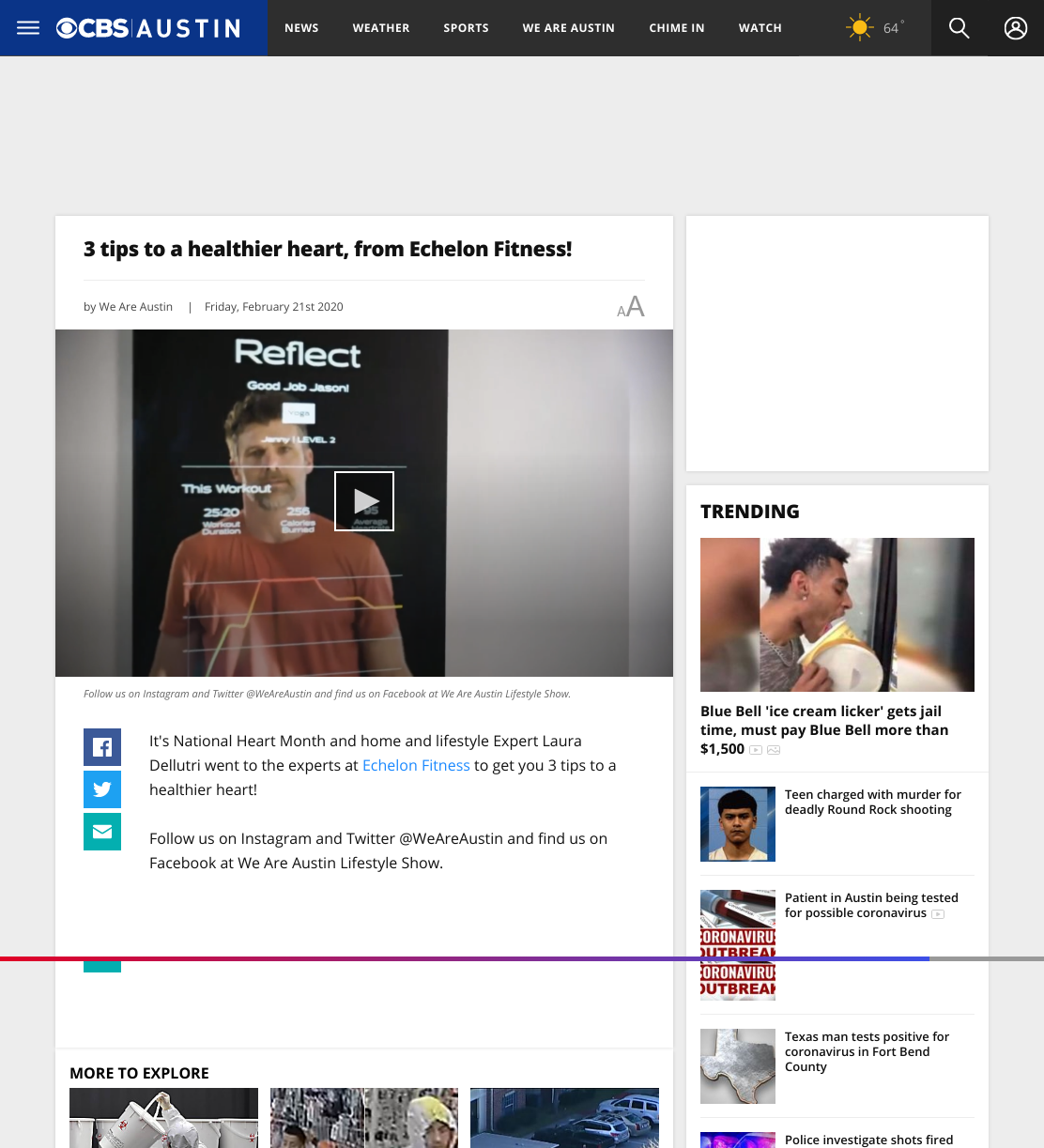Click the article headline about Echelon Fitness
The height and width of the screenshot is (1148, 1044).
328,249
